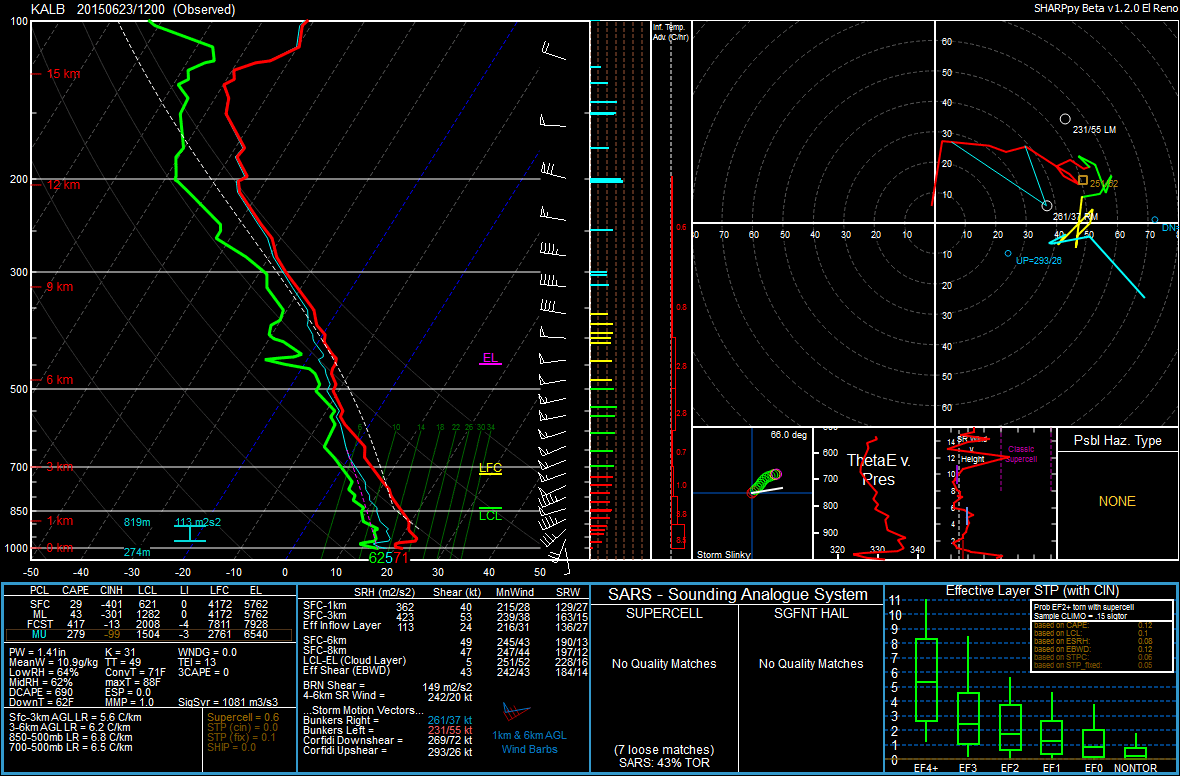The image size is (1180, 776).
Task: Click the magenta EL marker on Skew-T
Action: click(x=490, y=359)
